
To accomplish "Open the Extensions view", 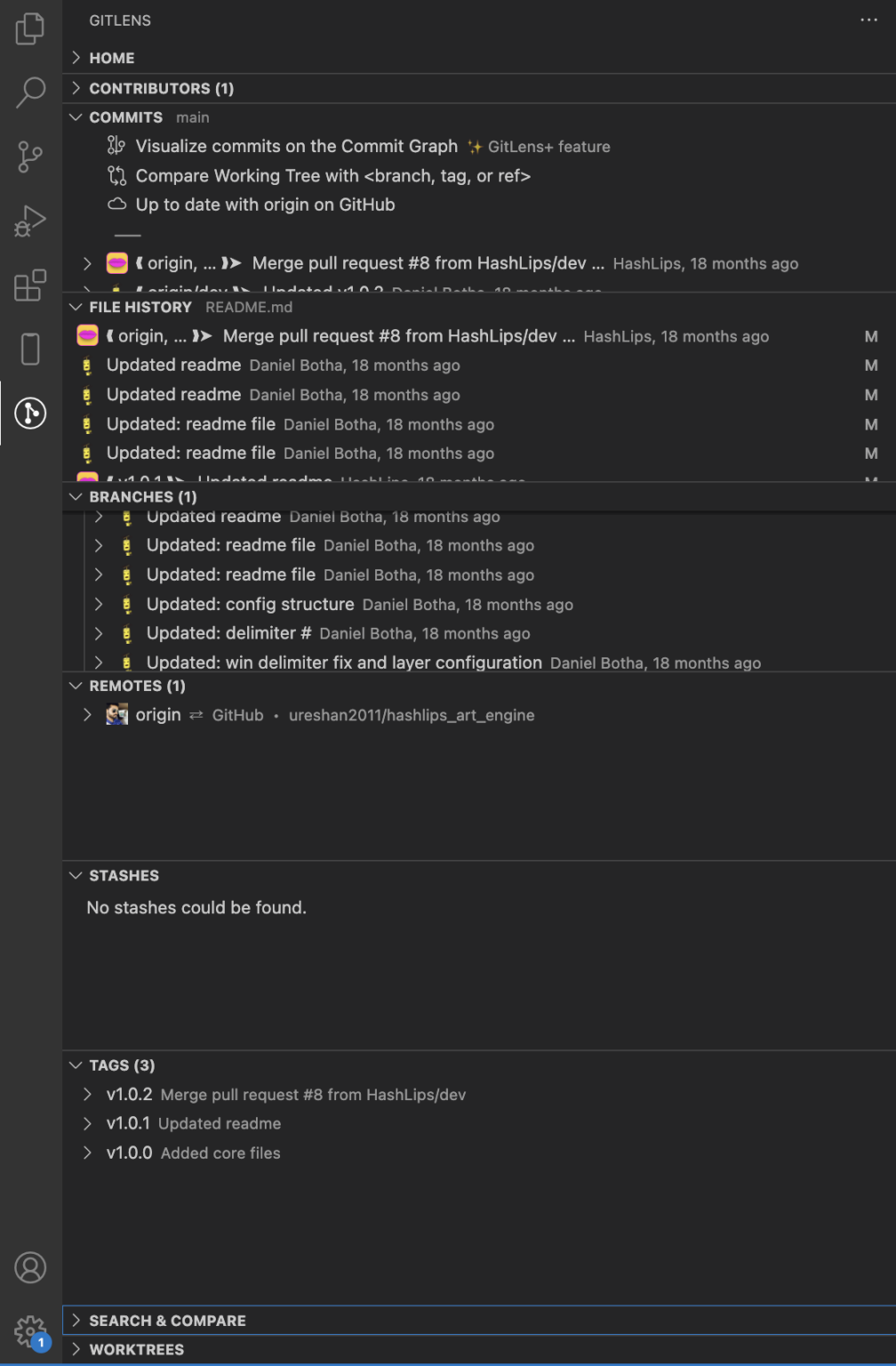I will click(x=30, y=285).
